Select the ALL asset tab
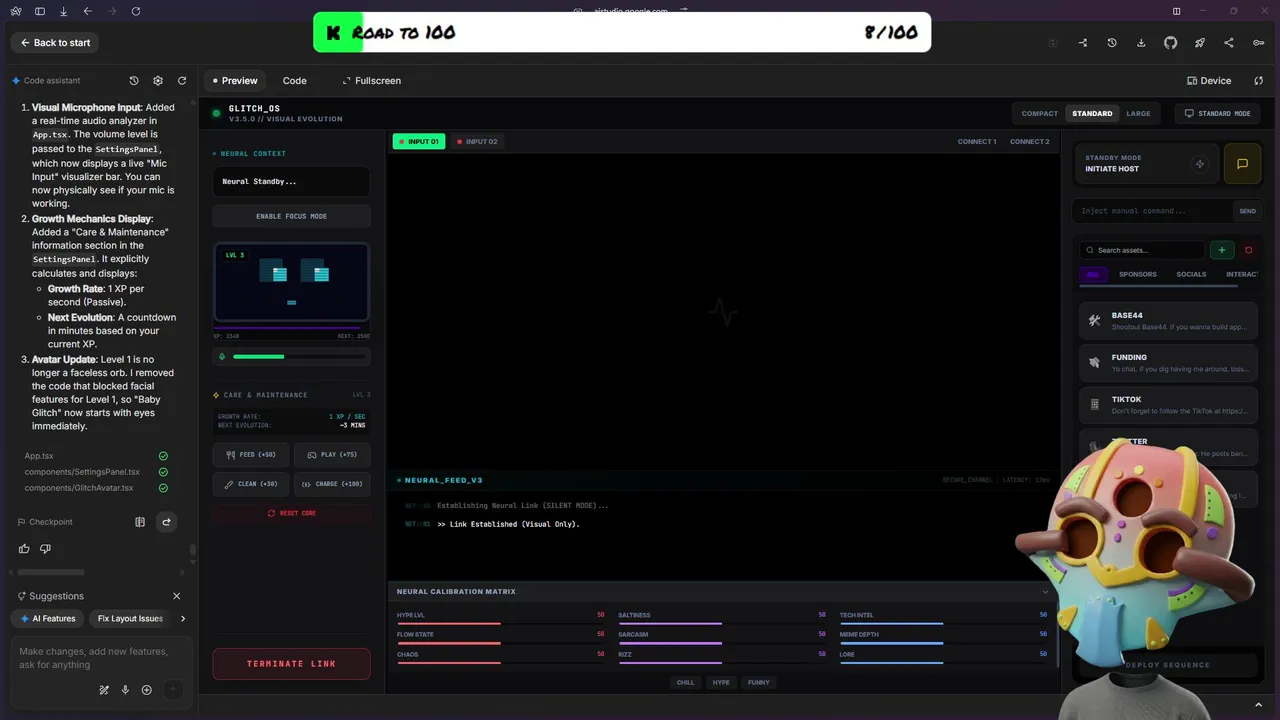Screen dimensions: 1280x720 (x=1092, y=274)
